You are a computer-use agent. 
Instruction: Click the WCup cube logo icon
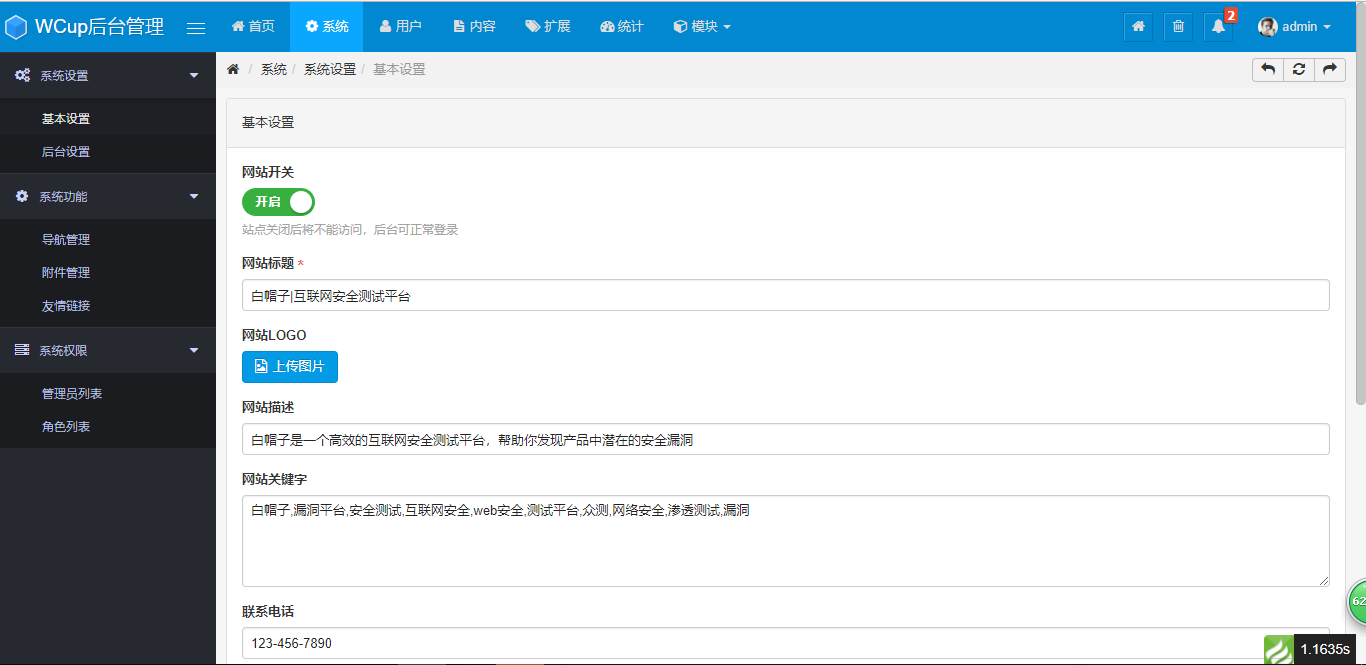coord(16,27)
